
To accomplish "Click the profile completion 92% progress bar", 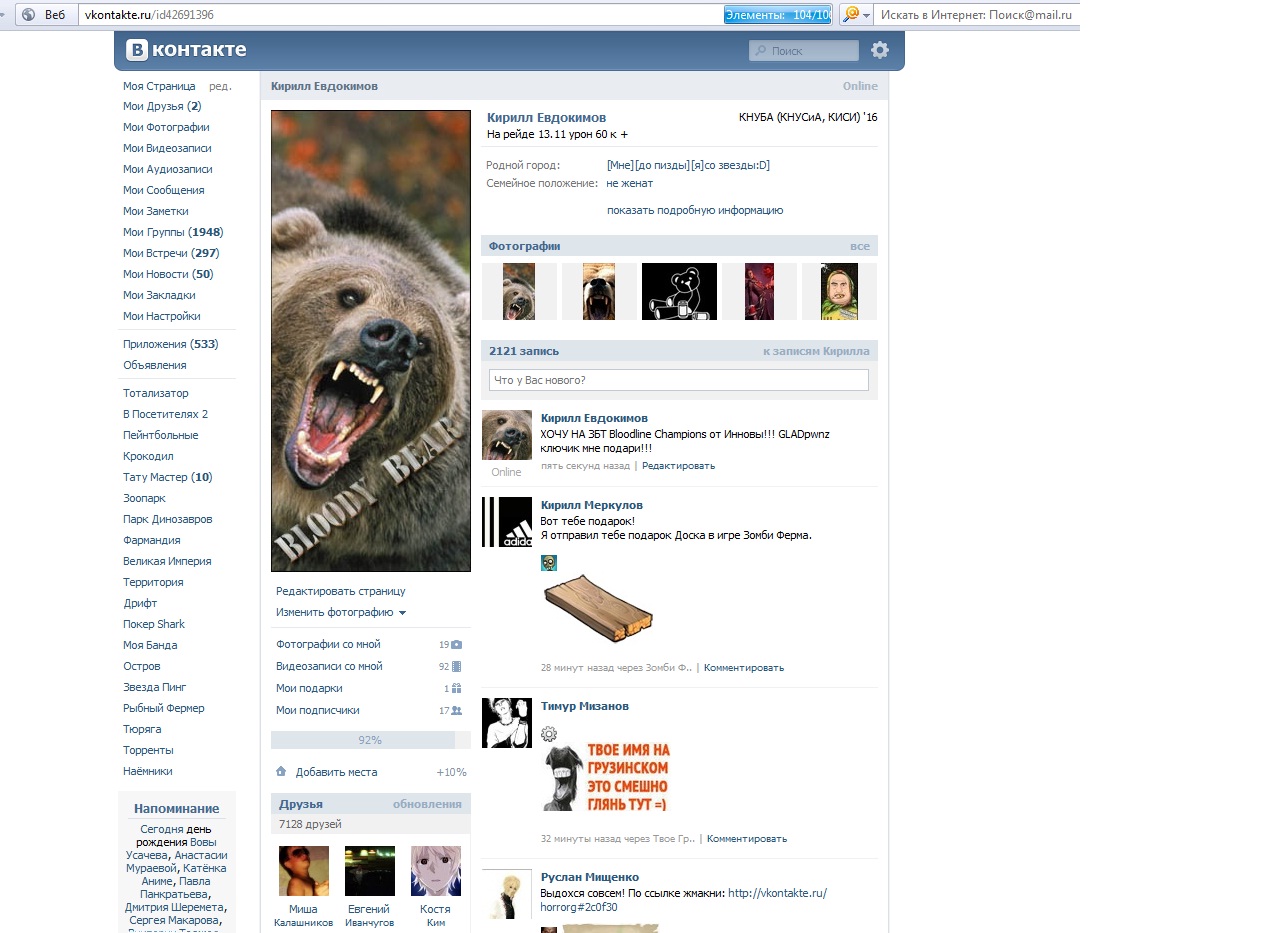I will (x=370, y=740).
